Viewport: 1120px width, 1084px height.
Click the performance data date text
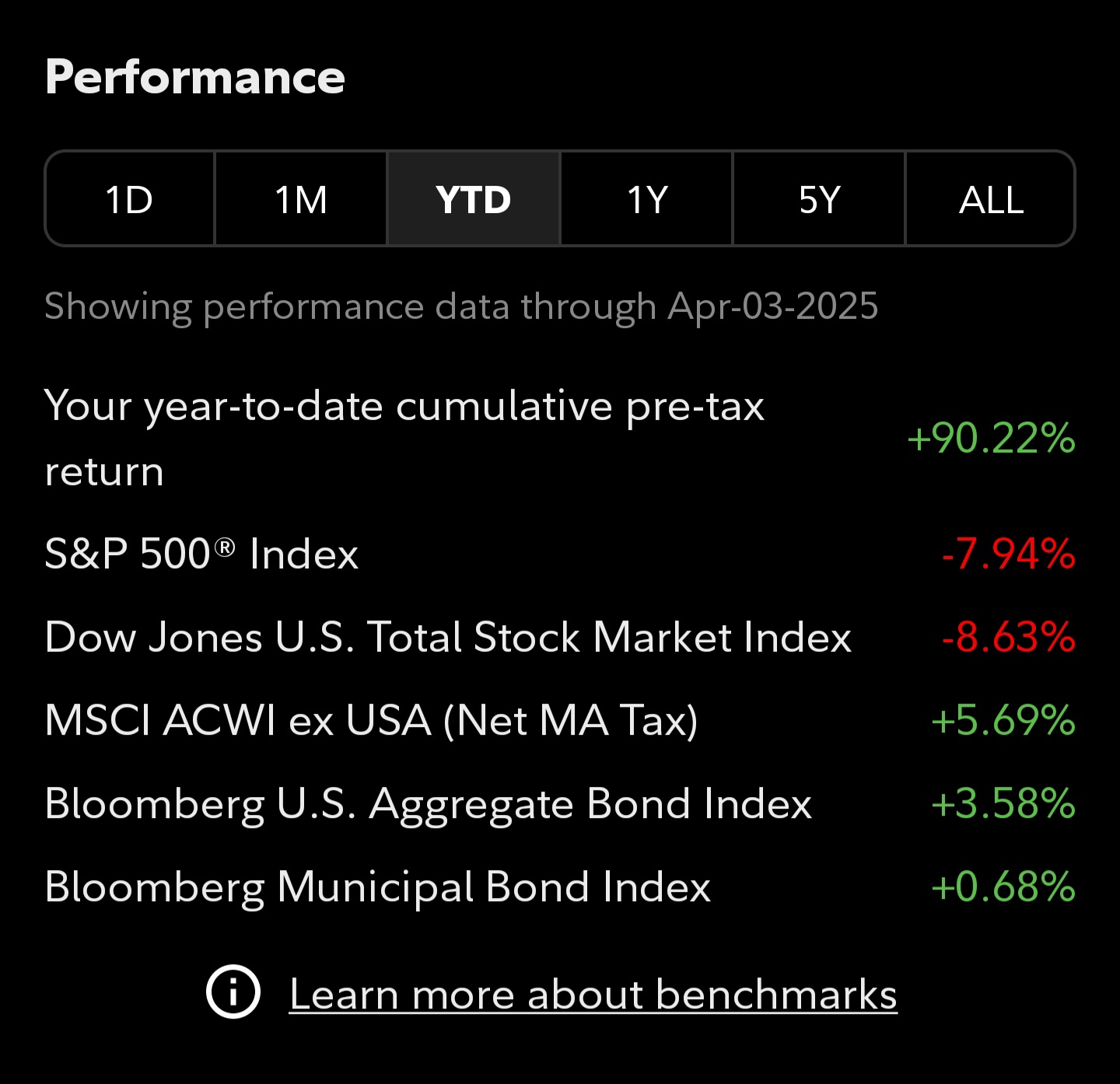(461, 306)
